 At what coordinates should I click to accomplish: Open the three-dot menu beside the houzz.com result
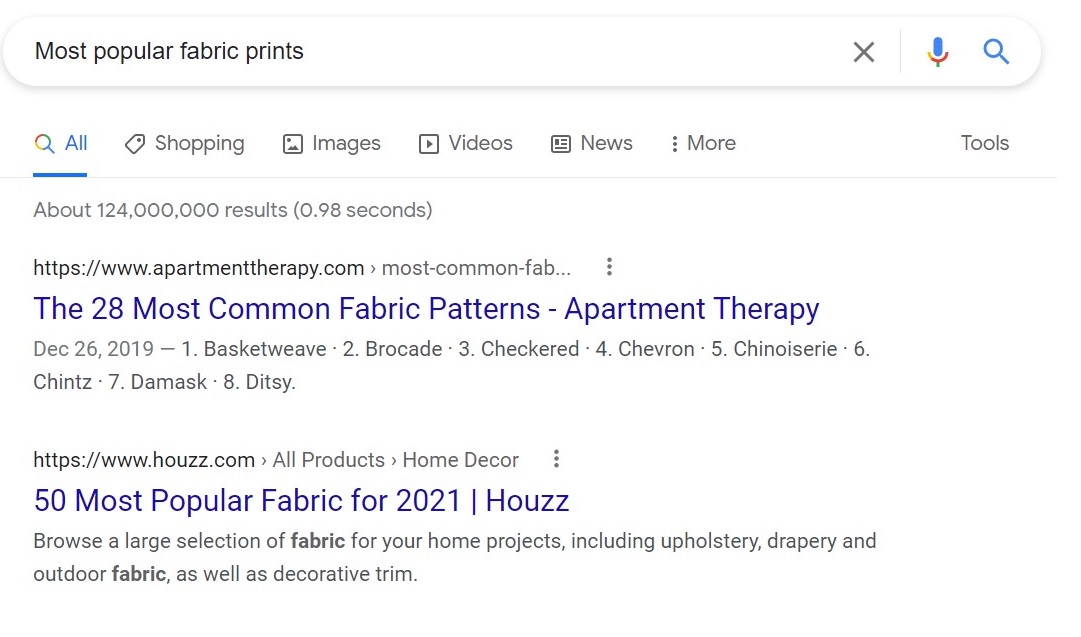pos(556,459)
